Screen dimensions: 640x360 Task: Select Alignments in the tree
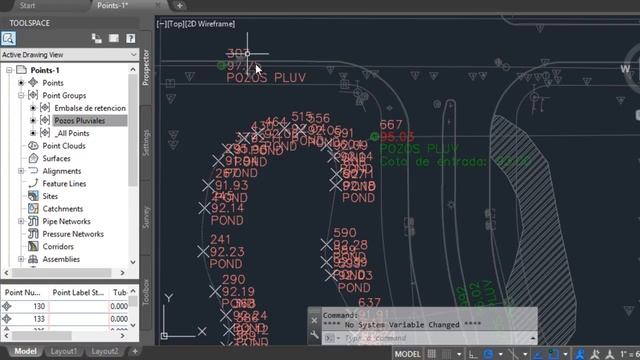pos(62,171)
